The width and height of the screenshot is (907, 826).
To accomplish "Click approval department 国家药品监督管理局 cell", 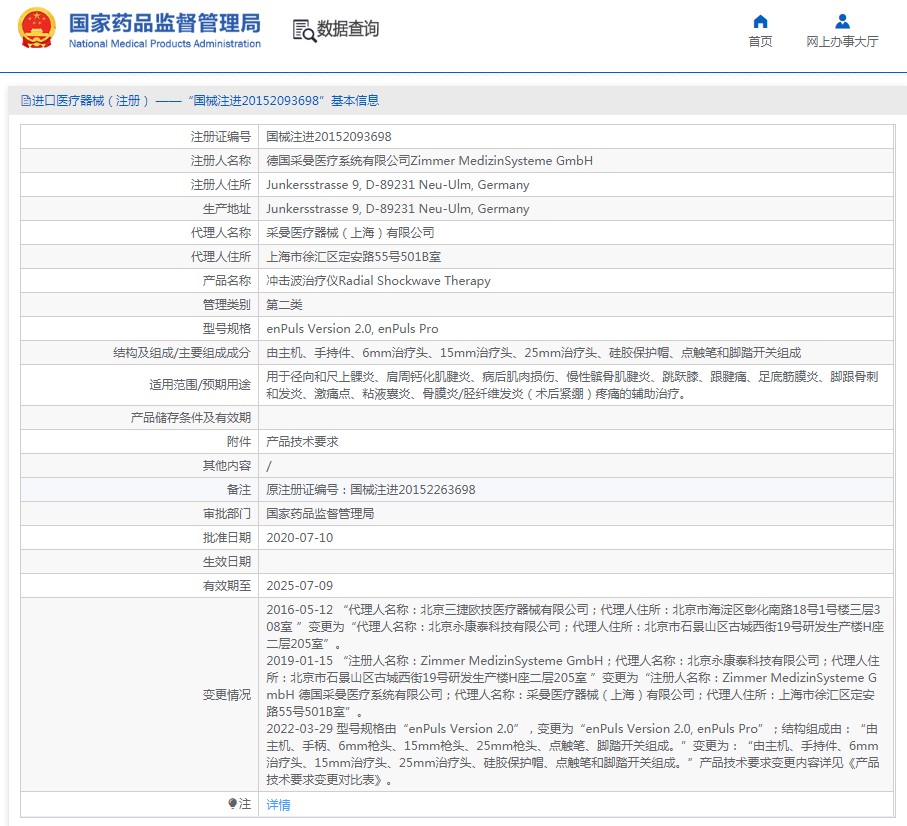I will (320, 514).
